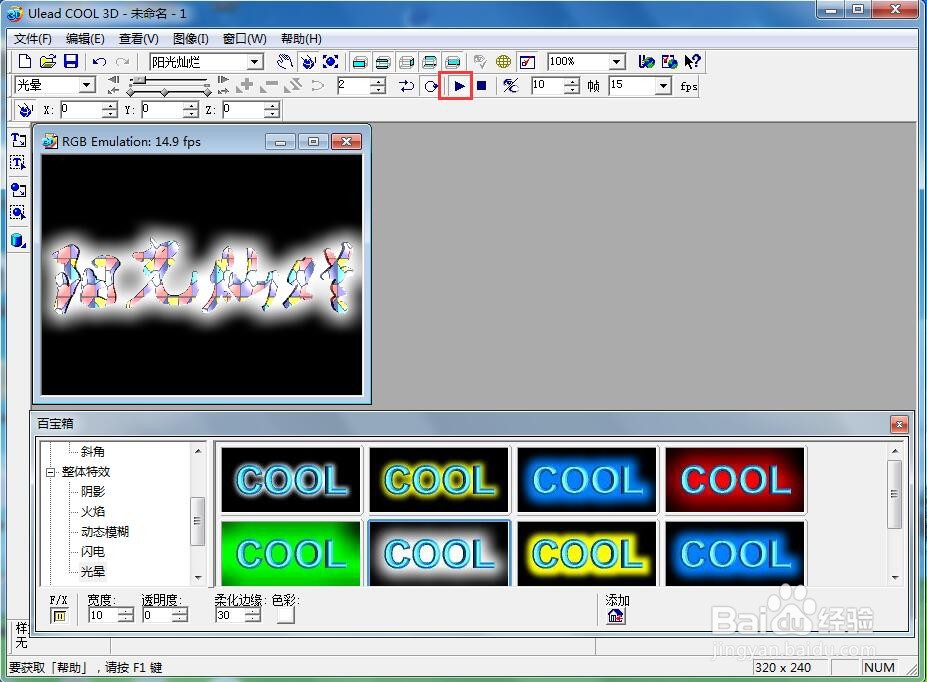Redo the undone action
This screenshot has height=682, width=927.
pyautogui.click(x=122, y=61)
